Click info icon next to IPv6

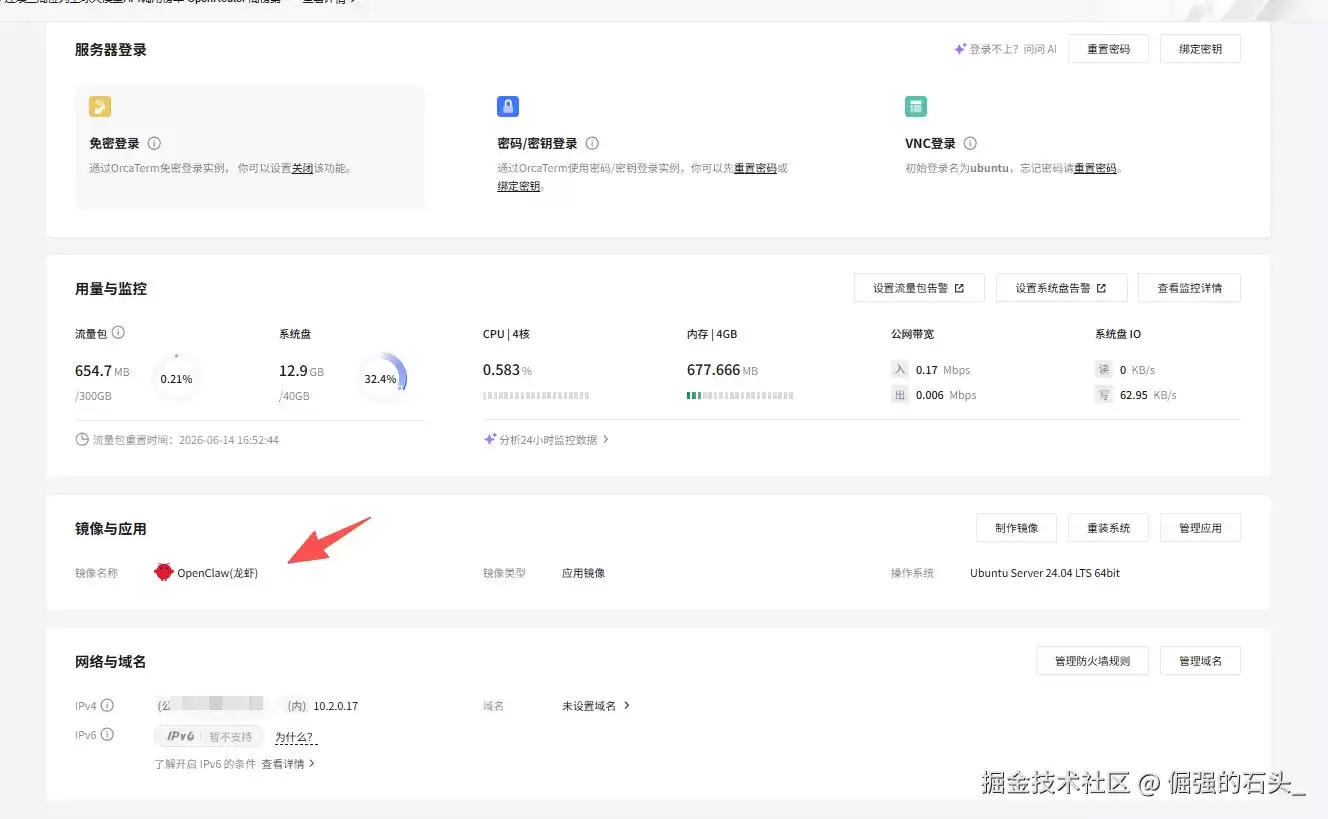pyautogui.click(x=107, y=735)
